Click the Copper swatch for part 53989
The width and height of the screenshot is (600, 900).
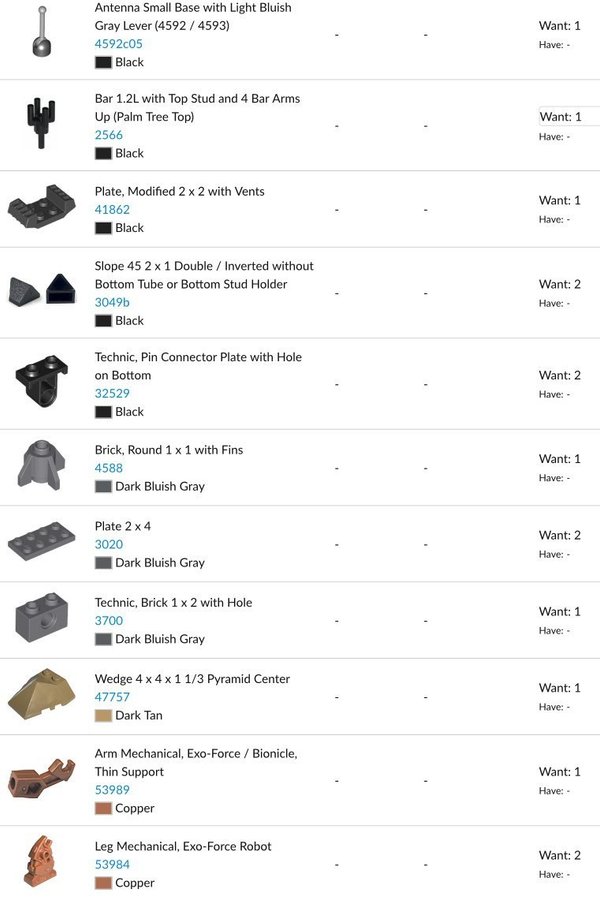click(103, 808)
